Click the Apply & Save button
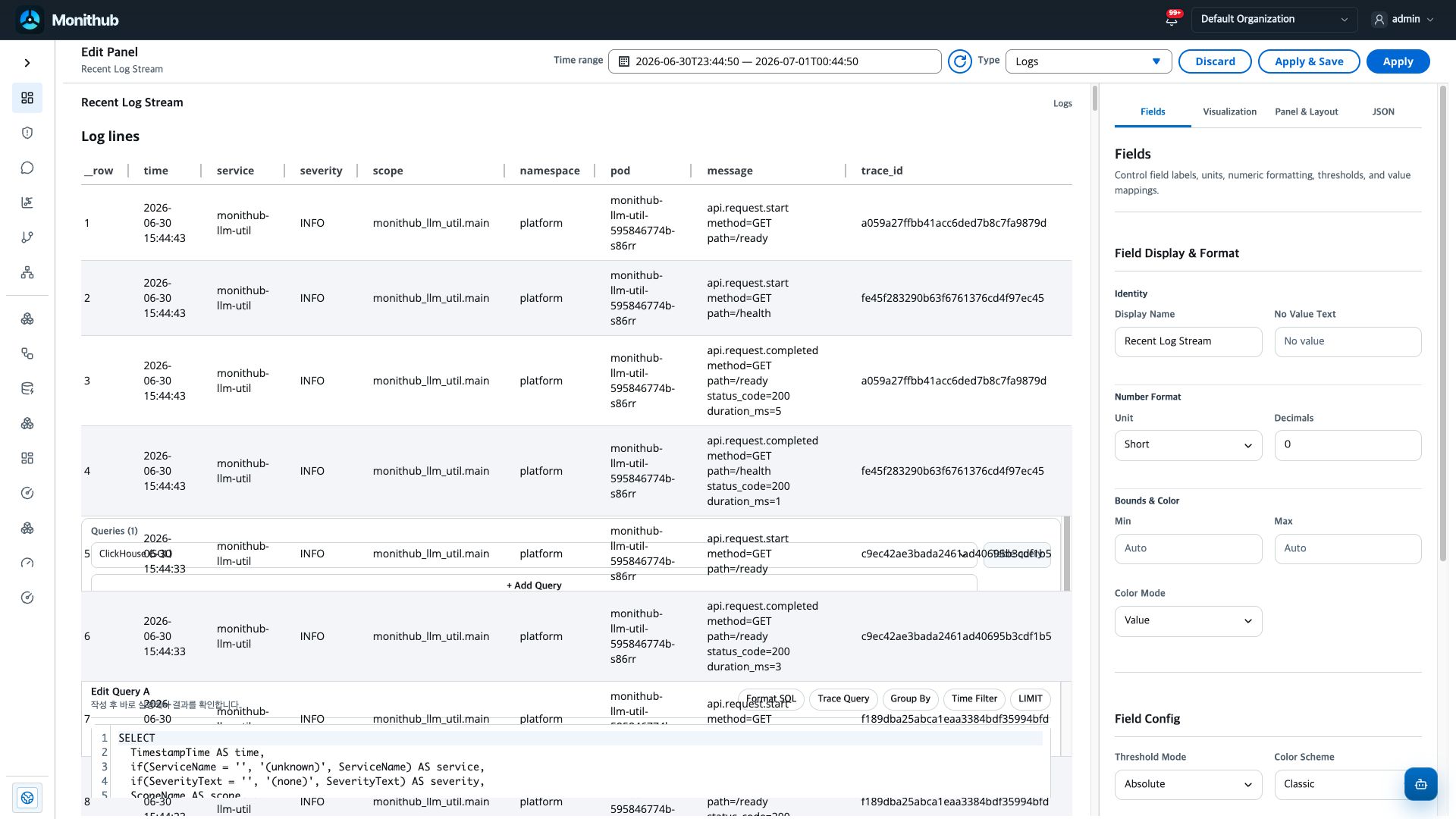 [x=1309, y=61]
